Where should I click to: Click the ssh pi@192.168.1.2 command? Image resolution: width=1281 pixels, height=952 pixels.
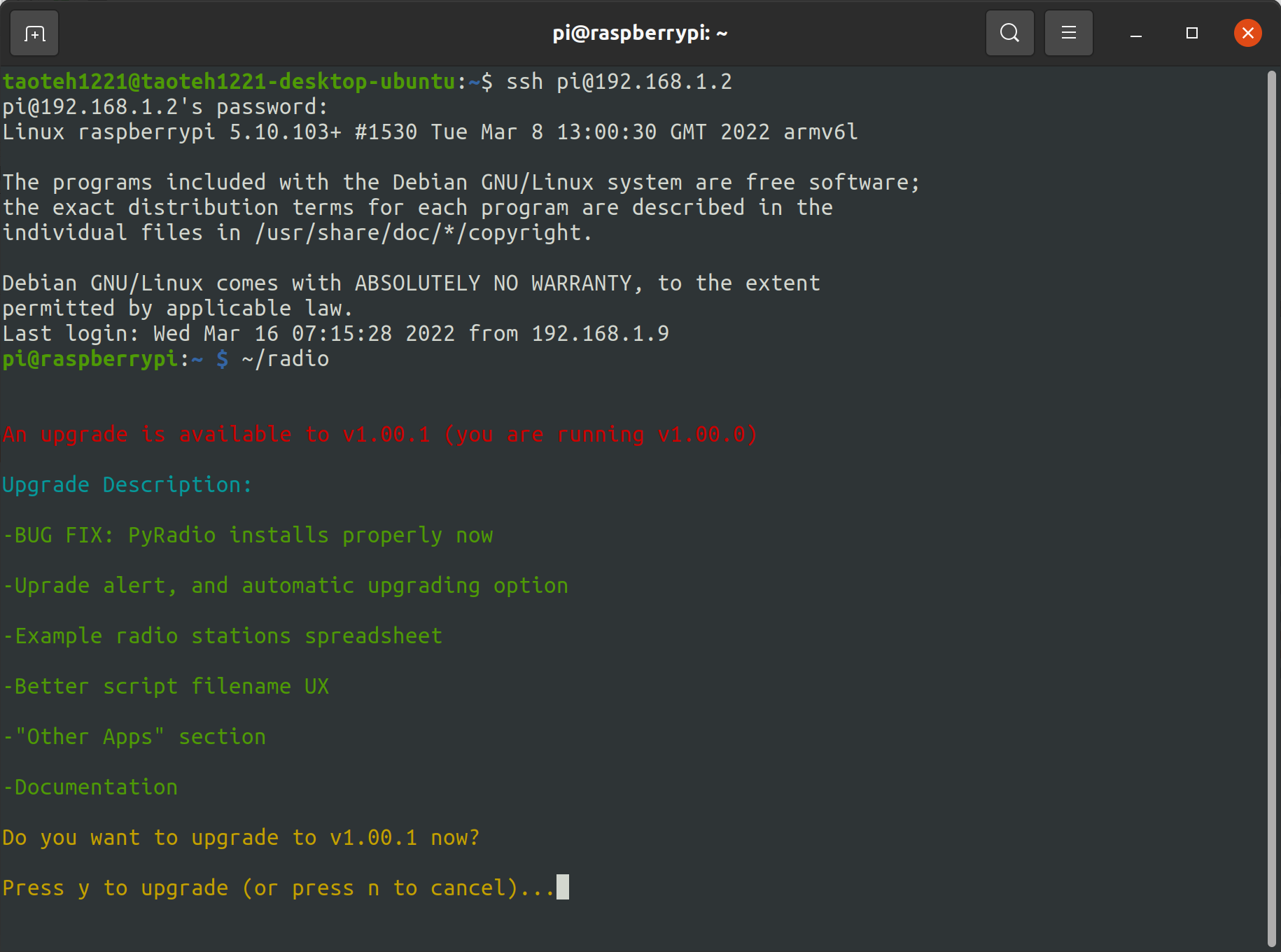619,82
